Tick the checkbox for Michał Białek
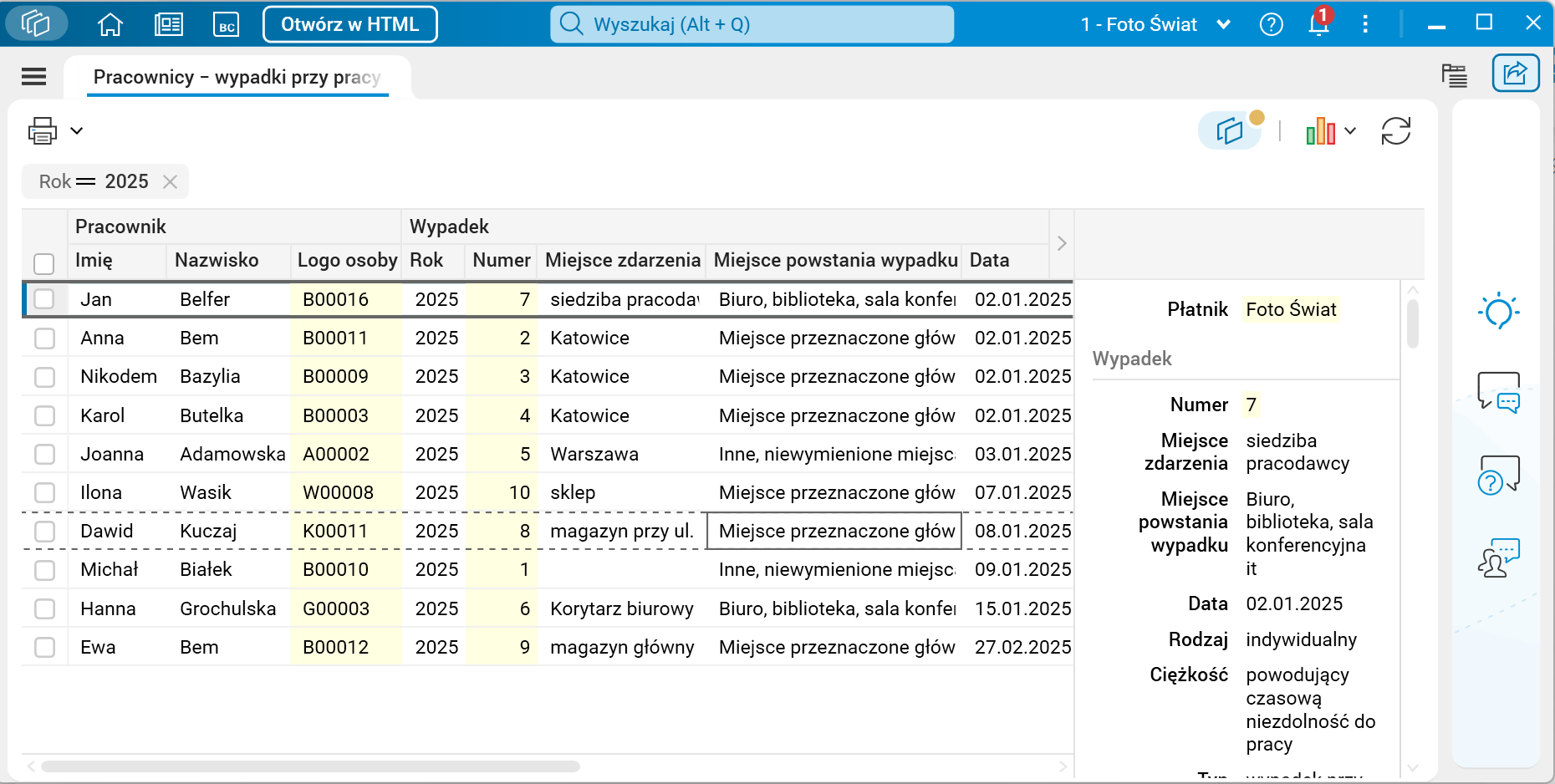The image size is (1555, 784). (x=44, y=570)
